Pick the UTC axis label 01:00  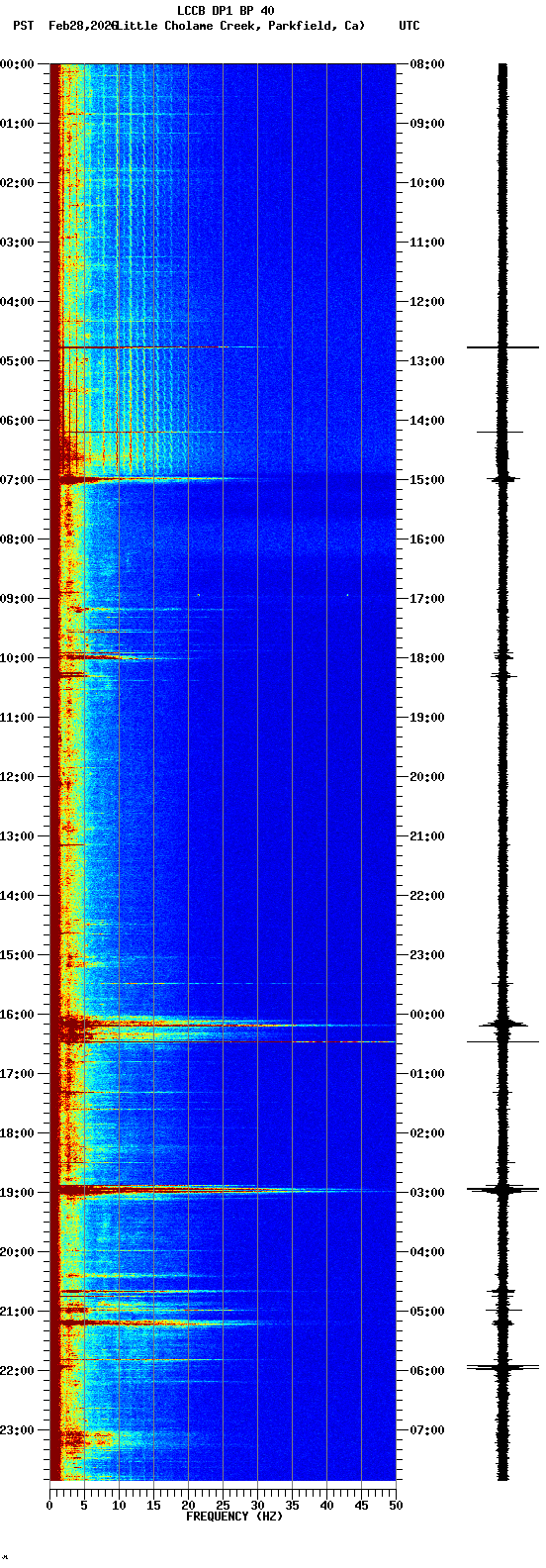click(427, 1074)
